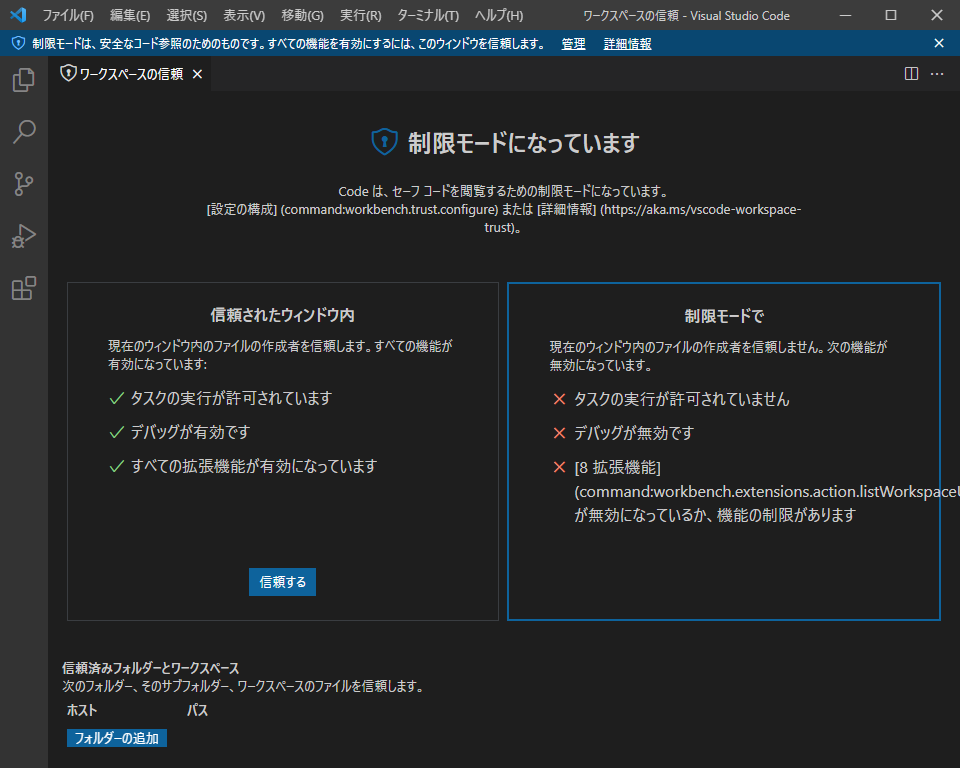Click the 管理 link in the banner
This screenshot has height=768, width=960.
pyautogui.click(x=573, y=44)
